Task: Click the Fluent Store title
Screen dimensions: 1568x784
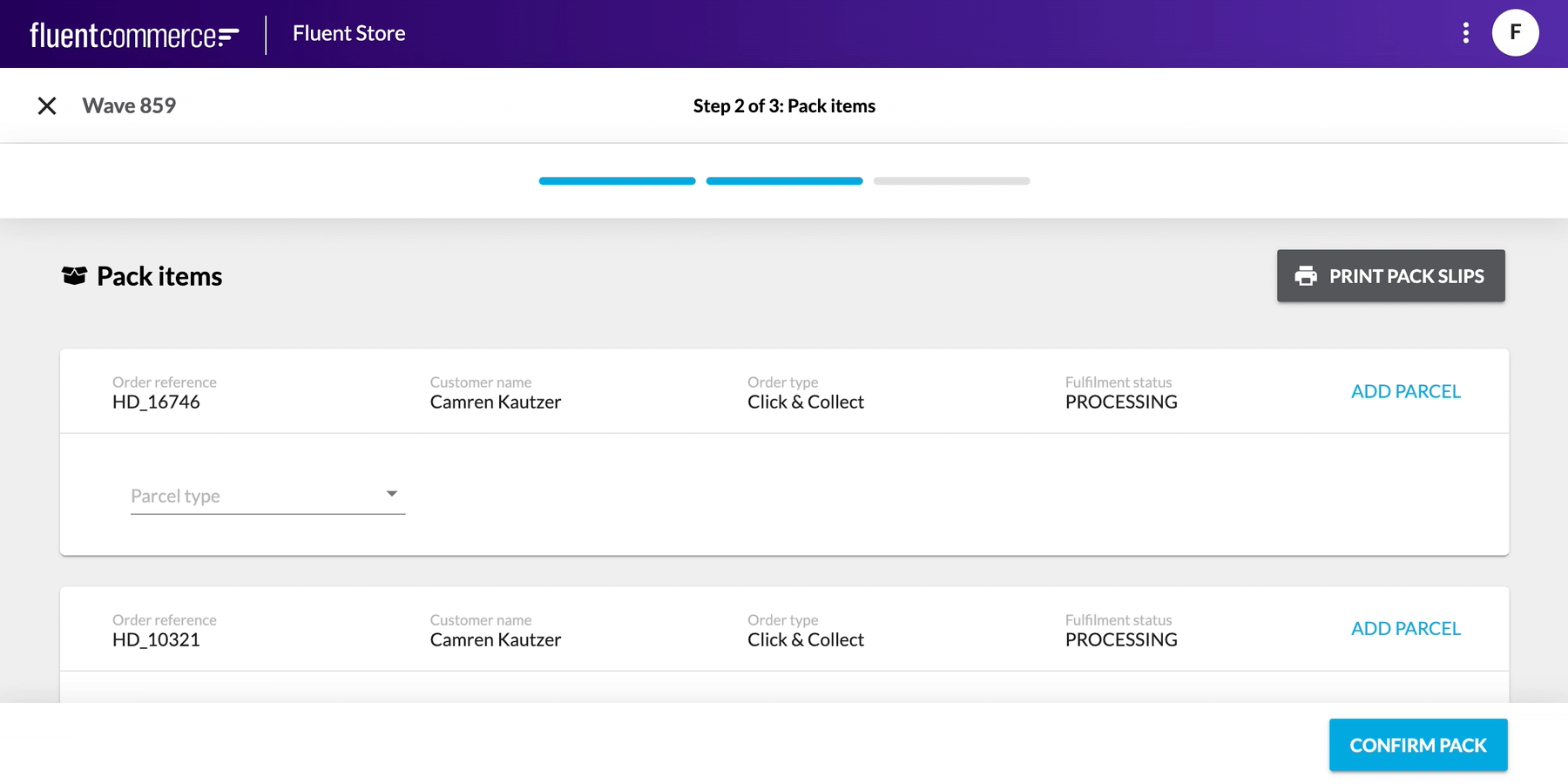Action: tap(348, 33)
